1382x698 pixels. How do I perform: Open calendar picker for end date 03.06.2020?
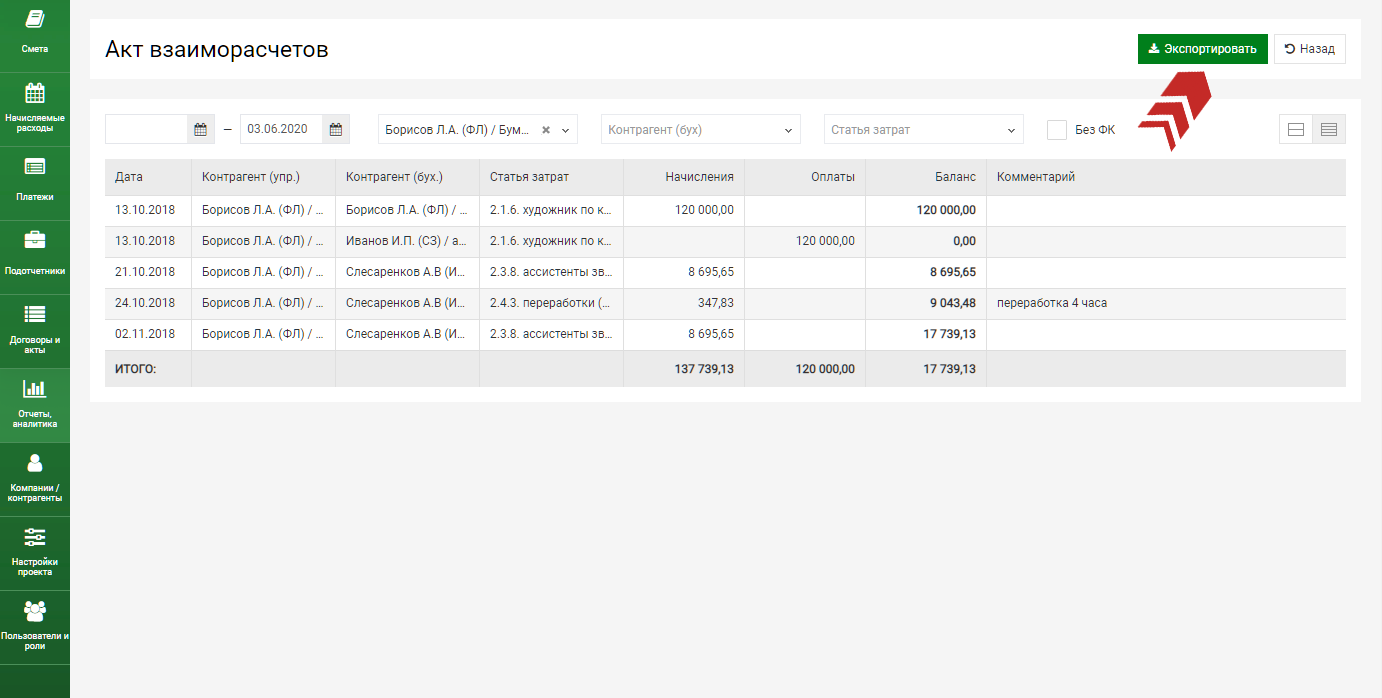pos(336,129)
